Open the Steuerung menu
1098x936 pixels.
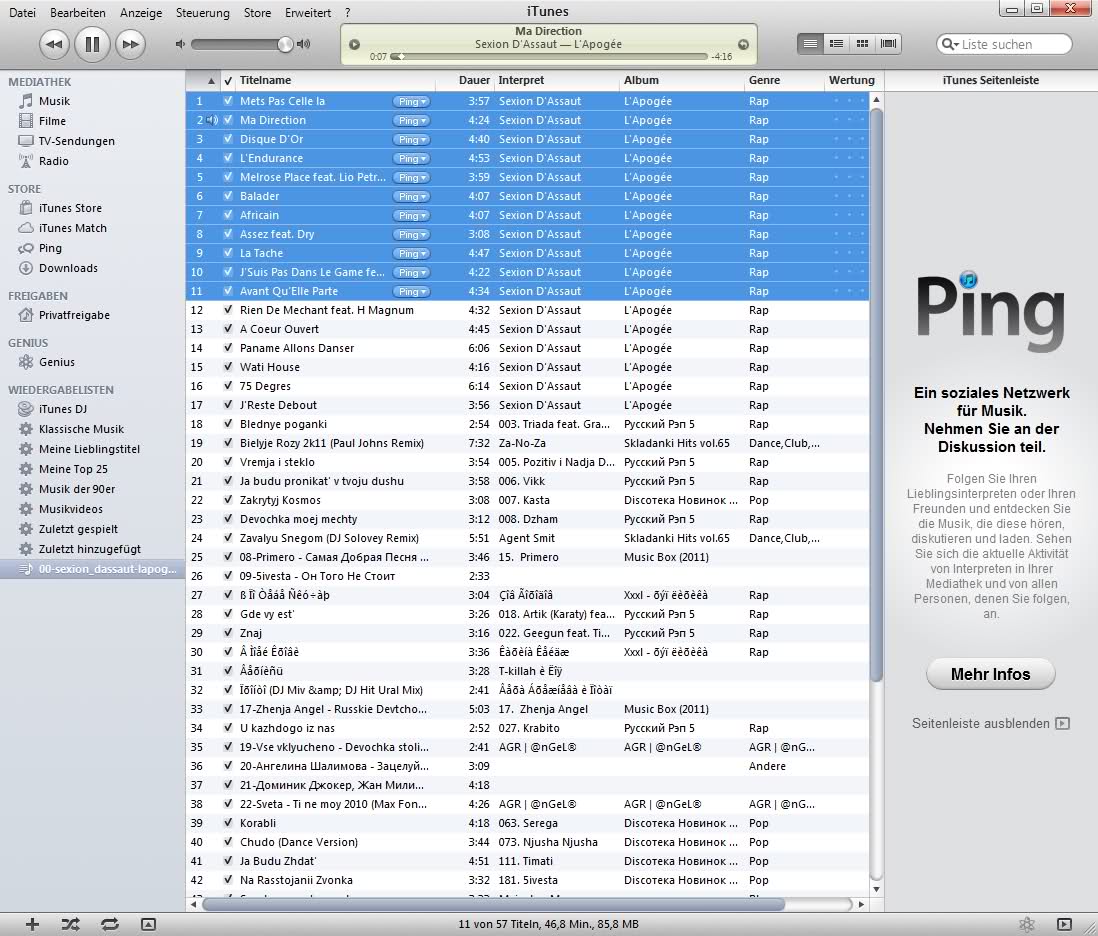coord(202,13)
